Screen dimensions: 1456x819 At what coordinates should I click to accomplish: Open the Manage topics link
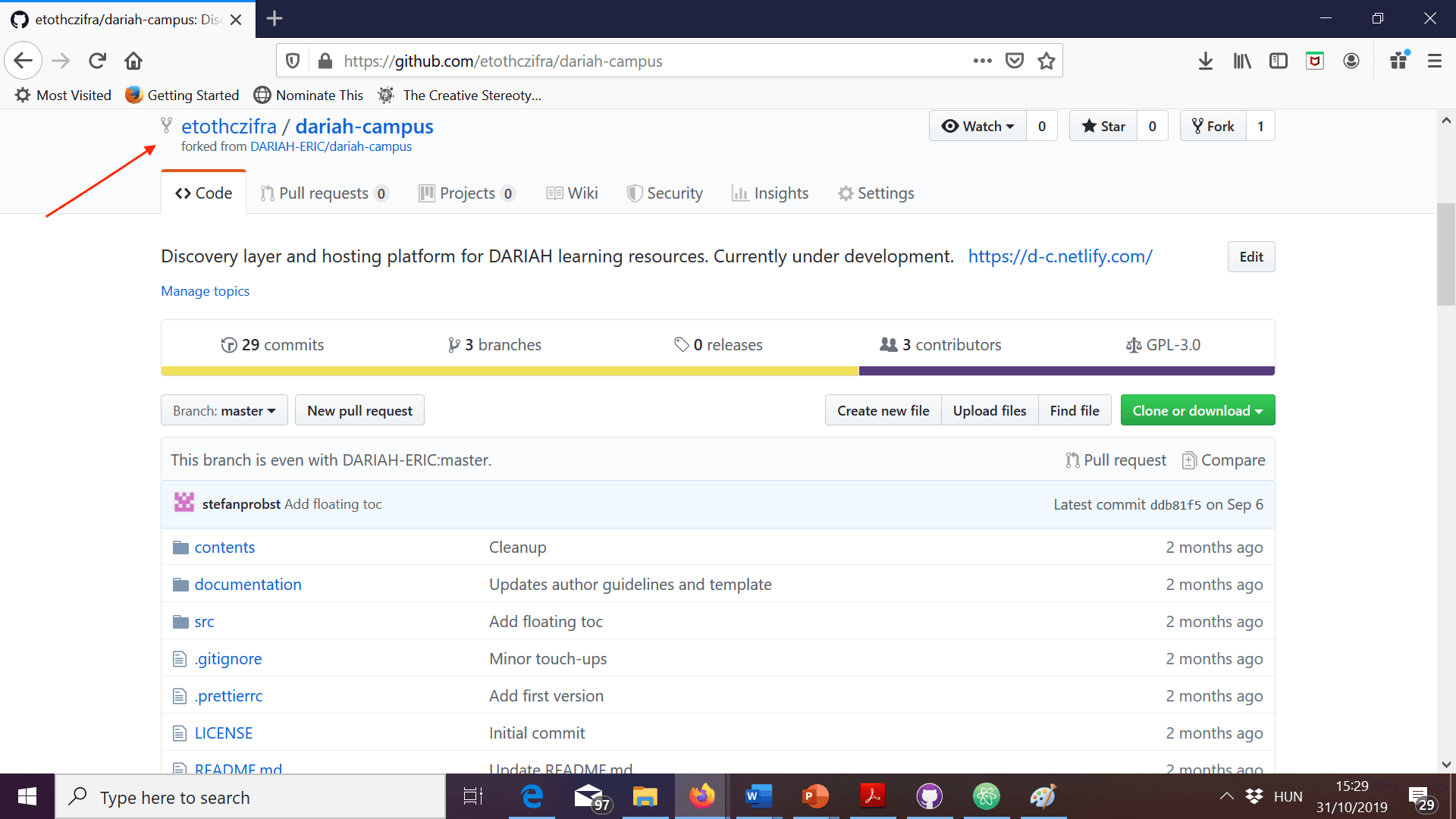click(205, 291)
